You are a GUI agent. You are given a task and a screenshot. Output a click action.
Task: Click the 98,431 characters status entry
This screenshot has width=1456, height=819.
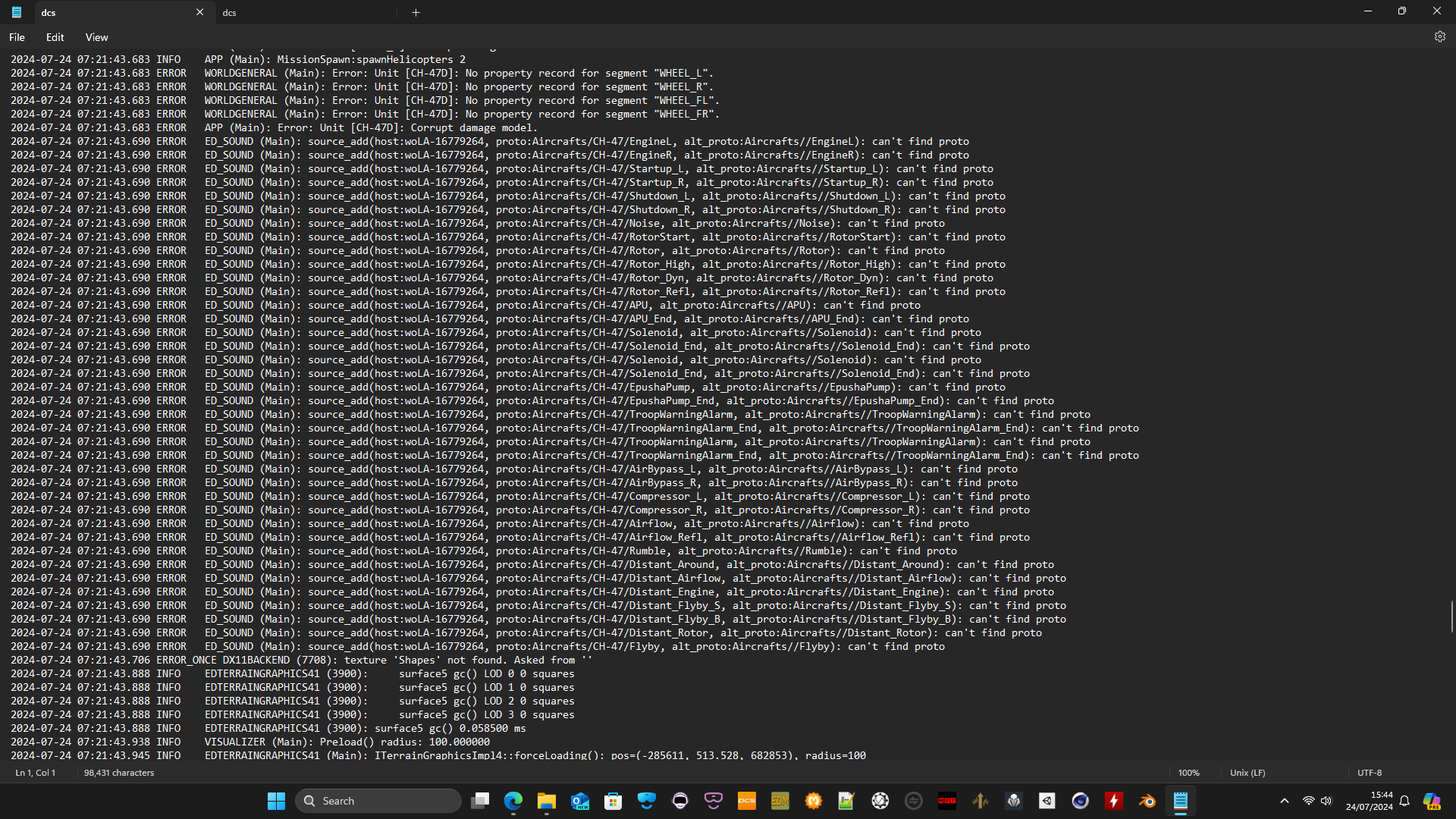click(119, 773)
